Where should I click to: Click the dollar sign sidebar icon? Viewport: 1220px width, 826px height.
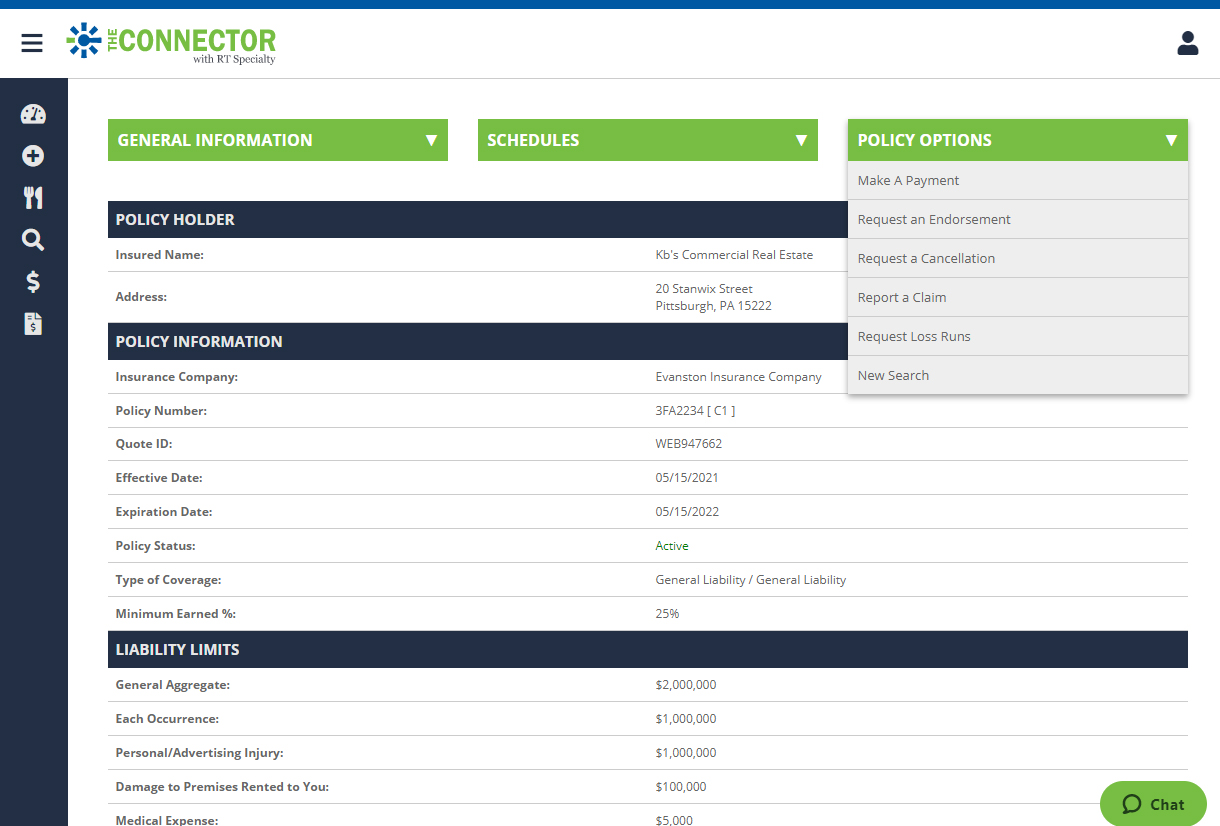tap(33, 282)
